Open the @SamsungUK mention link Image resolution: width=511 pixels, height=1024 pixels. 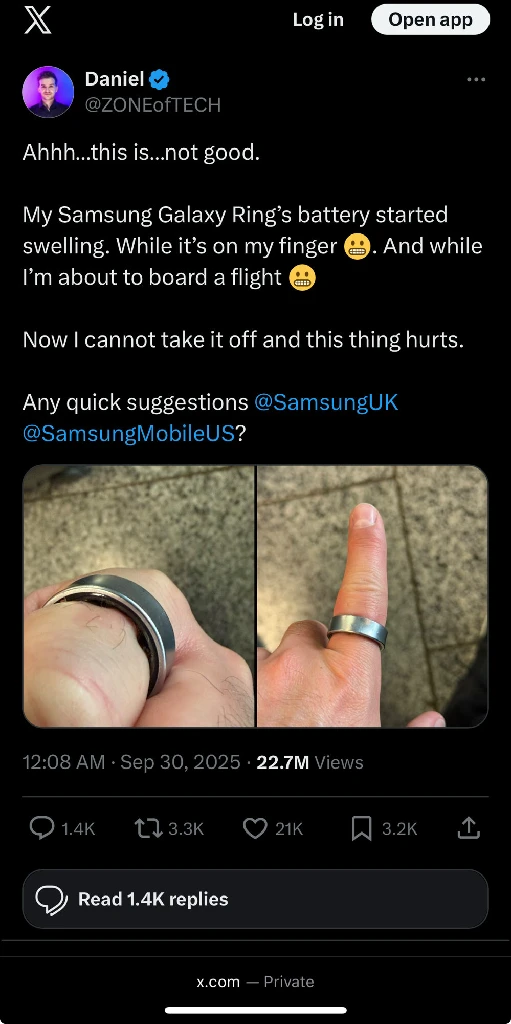pyautogui.click(x=325, y=402)
